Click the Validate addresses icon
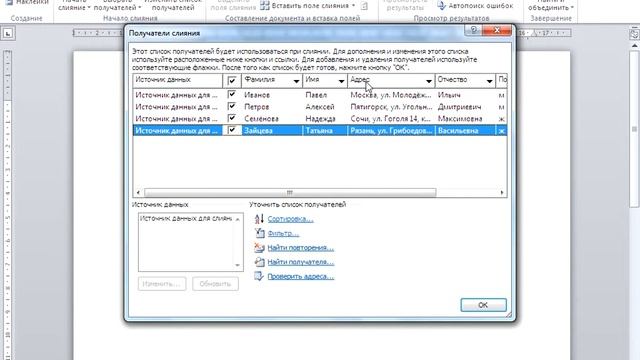 coord(259,276)
